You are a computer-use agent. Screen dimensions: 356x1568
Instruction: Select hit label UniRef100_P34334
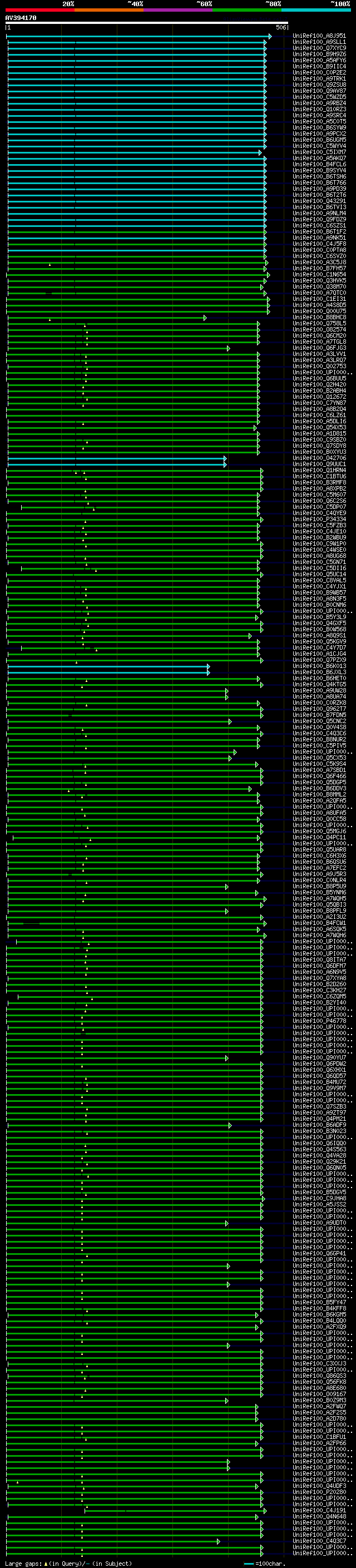click(319, 519)
